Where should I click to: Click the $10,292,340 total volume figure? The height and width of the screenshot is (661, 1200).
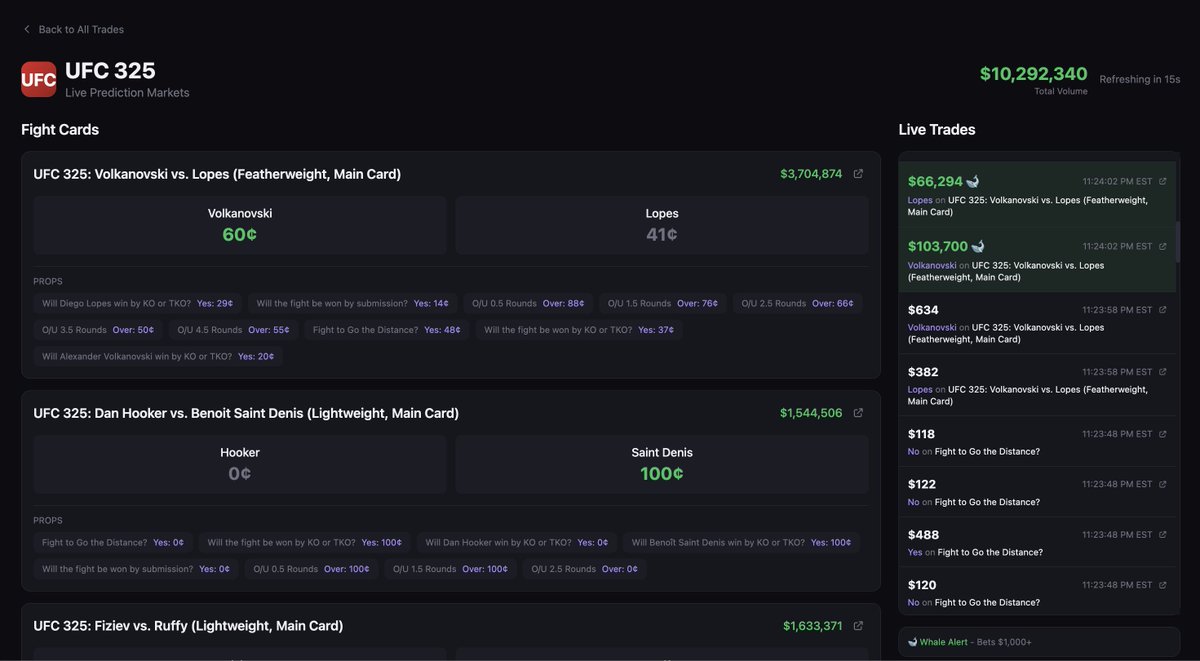point(1033,74)
